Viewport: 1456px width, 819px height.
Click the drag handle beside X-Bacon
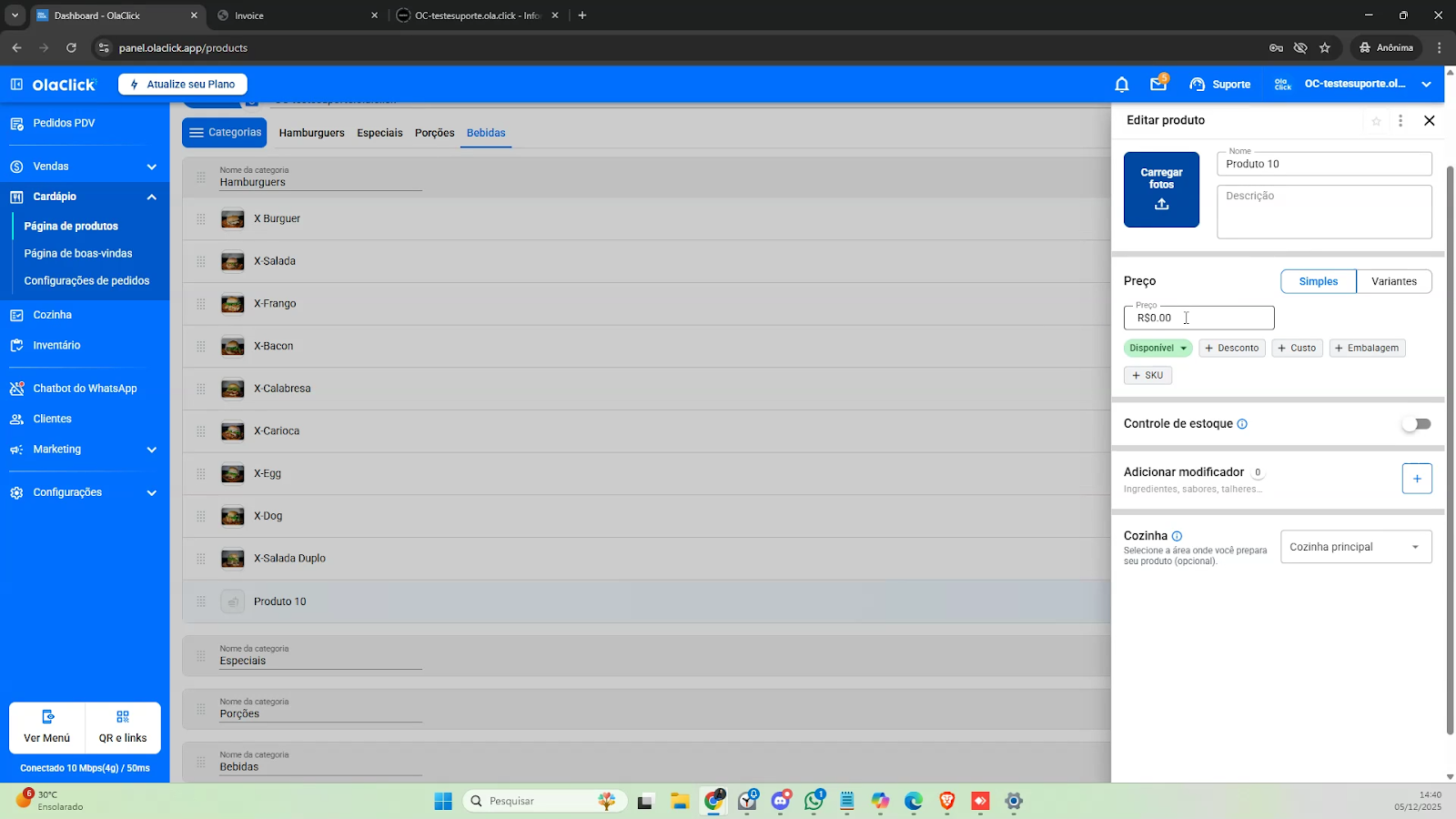tap(201, 347)
